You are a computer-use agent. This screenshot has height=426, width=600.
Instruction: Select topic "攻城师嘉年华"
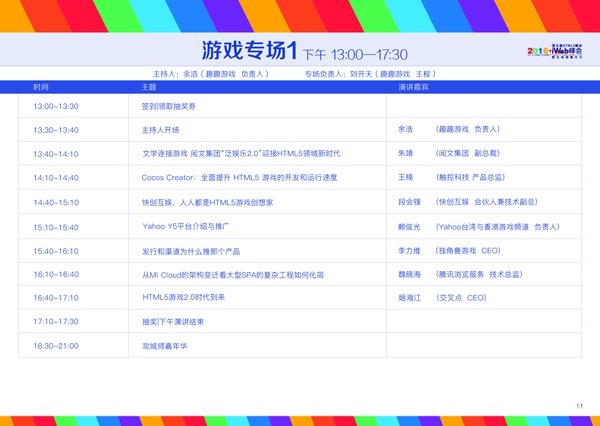(x=165, y=346)
